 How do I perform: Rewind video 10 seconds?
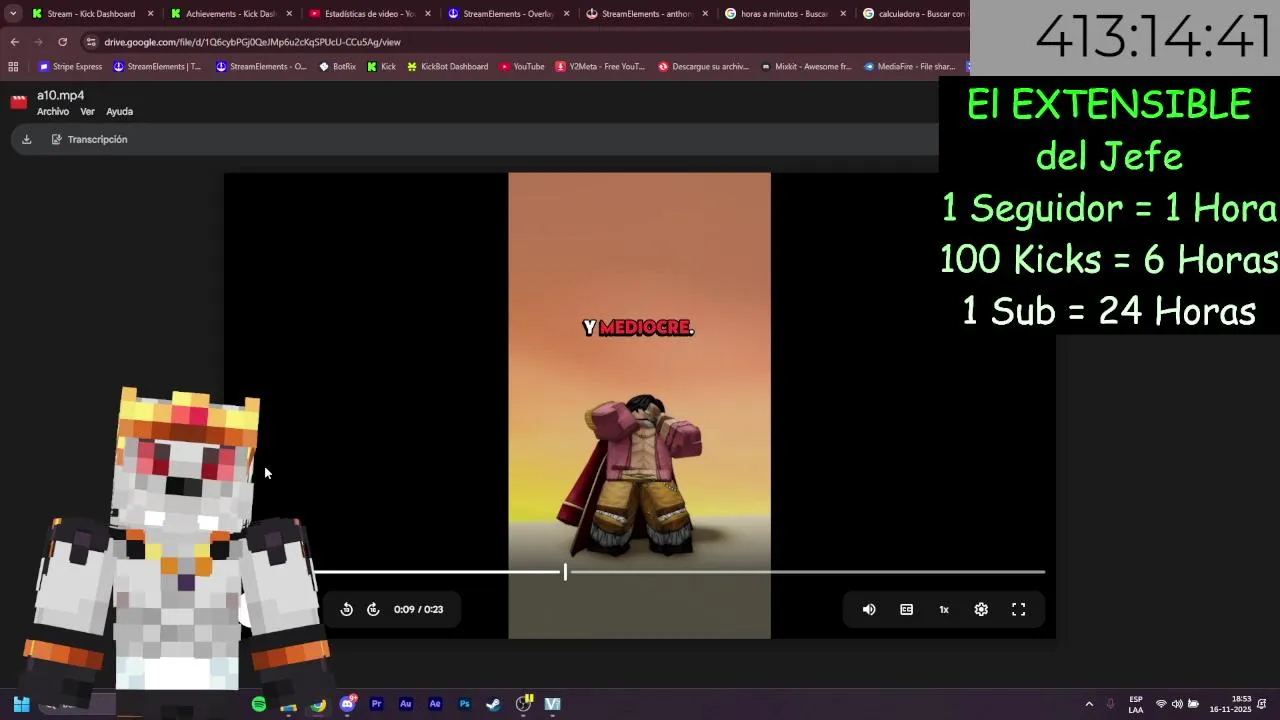click(346, 609)
